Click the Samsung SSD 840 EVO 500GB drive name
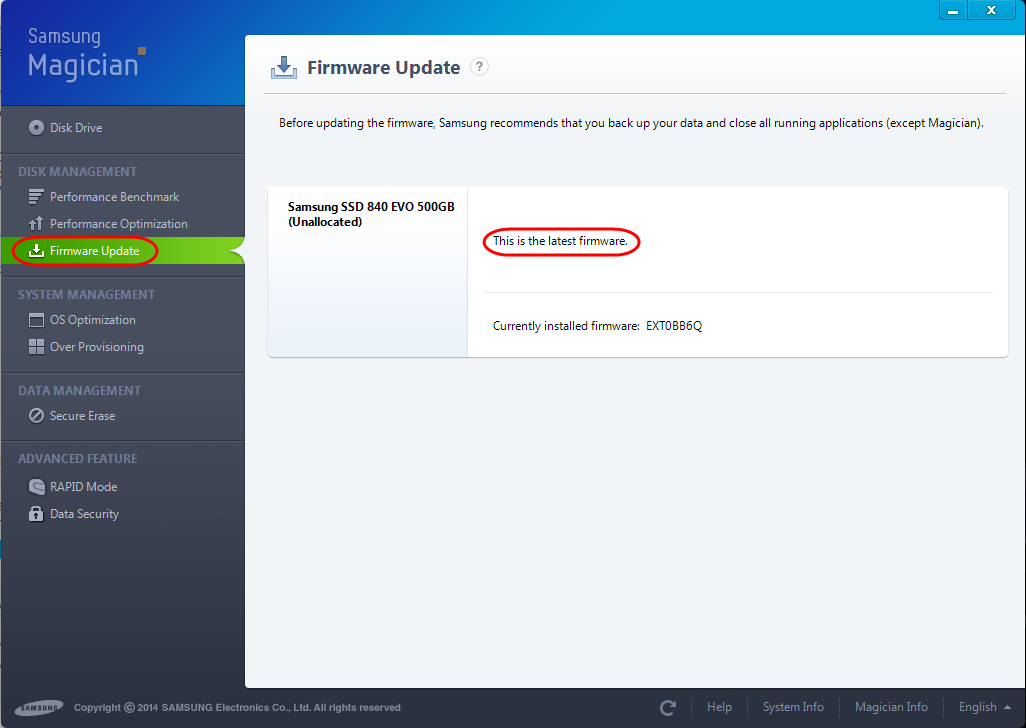Image resolution: width=1026 pixels, height=728 pixels. tap(371, 207)
